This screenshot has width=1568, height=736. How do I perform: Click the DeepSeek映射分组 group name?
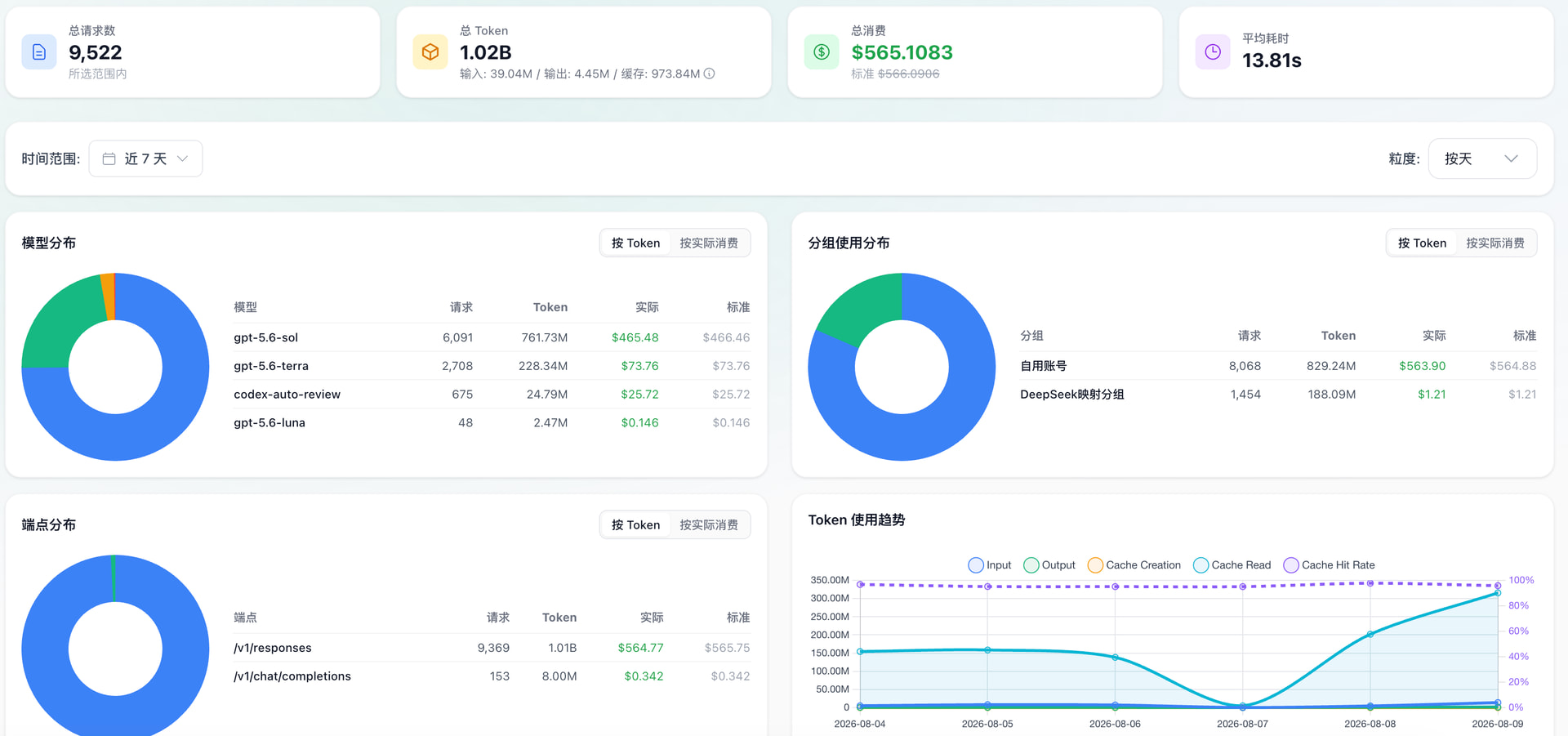click(1072, 395)
